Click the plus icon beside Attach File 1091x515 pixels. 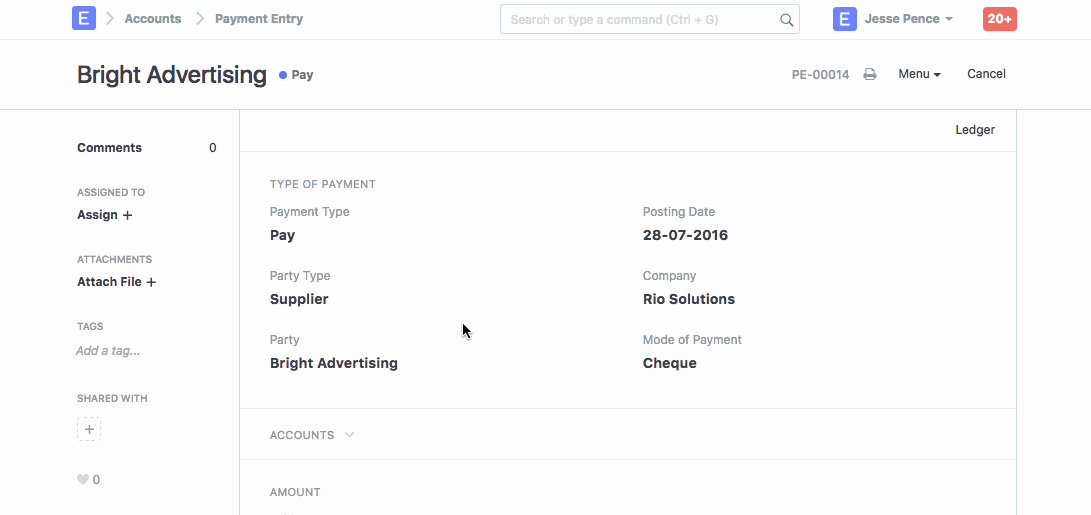click(151, 283)
